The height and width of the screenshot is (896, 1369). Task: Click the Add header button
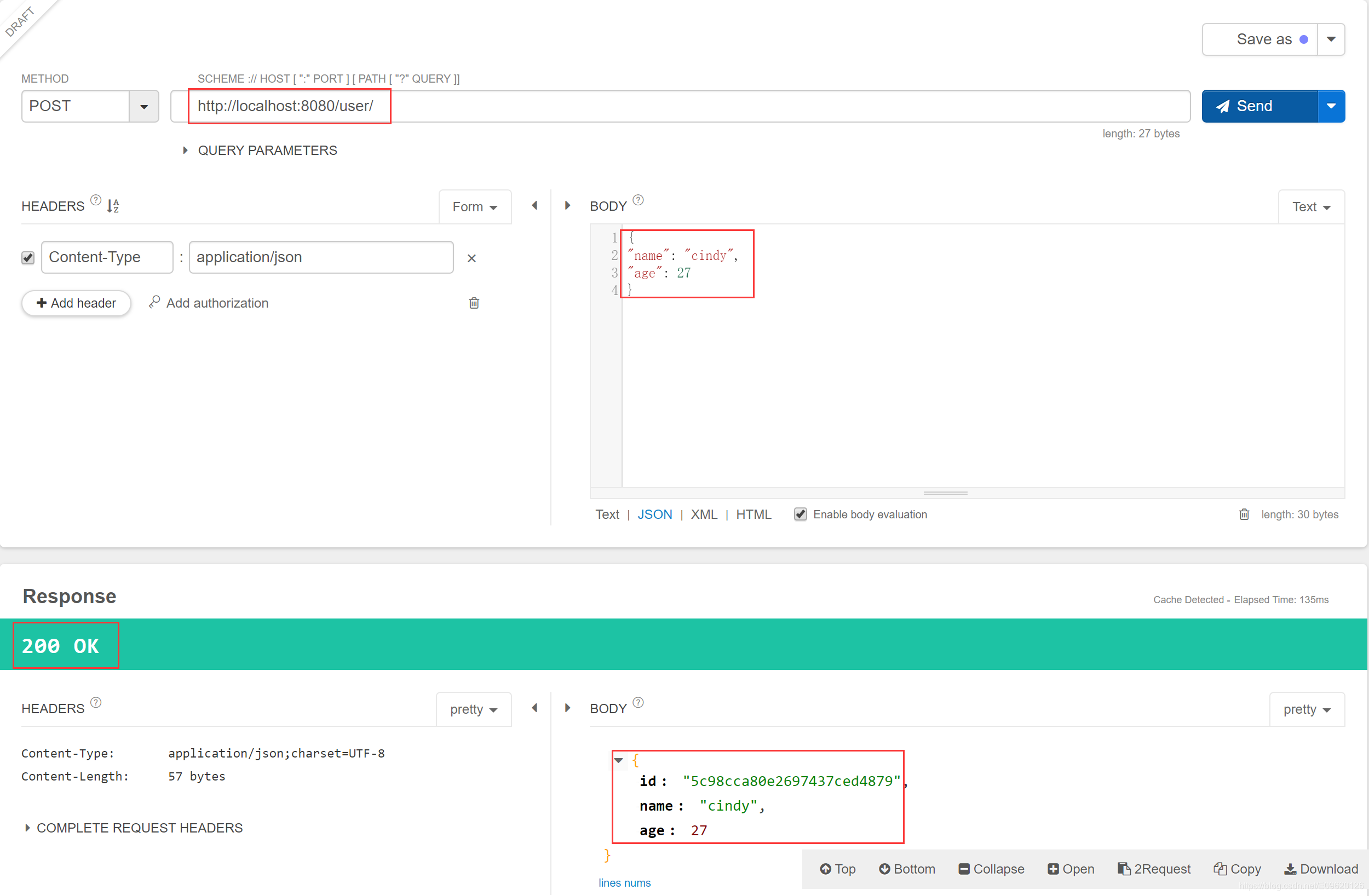(x=77, y=303)
